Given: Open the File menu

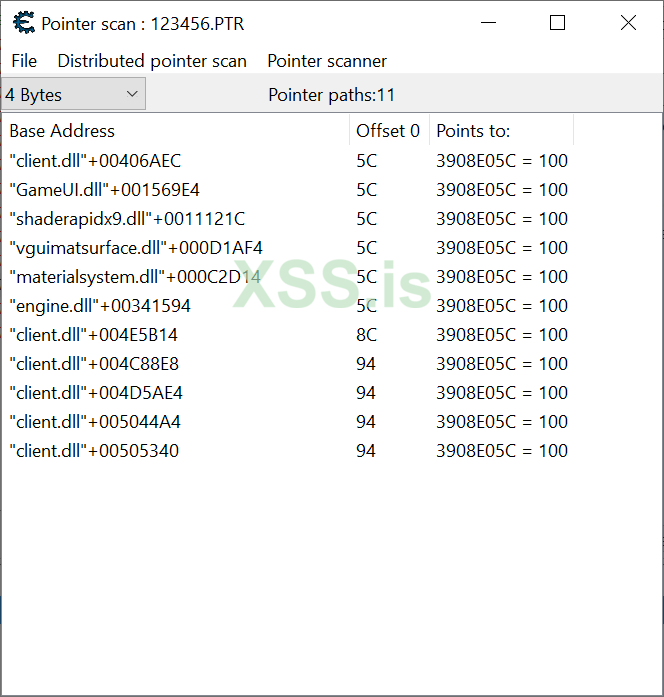Looking at the screenshot, I should pyautogui.click(x=24, y=61).
